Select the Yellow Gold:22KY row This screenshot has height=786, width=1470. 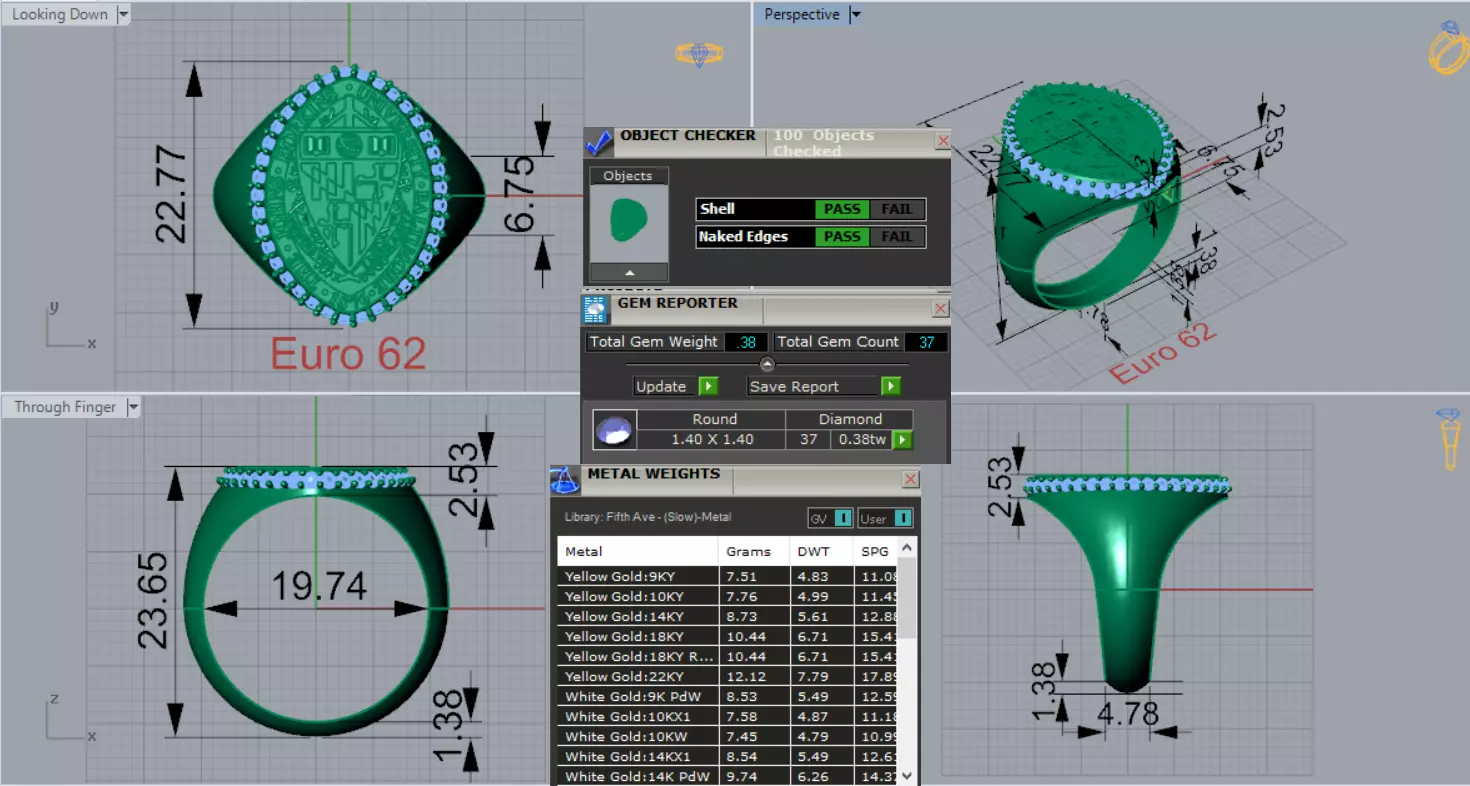click(x=728, y=676)
